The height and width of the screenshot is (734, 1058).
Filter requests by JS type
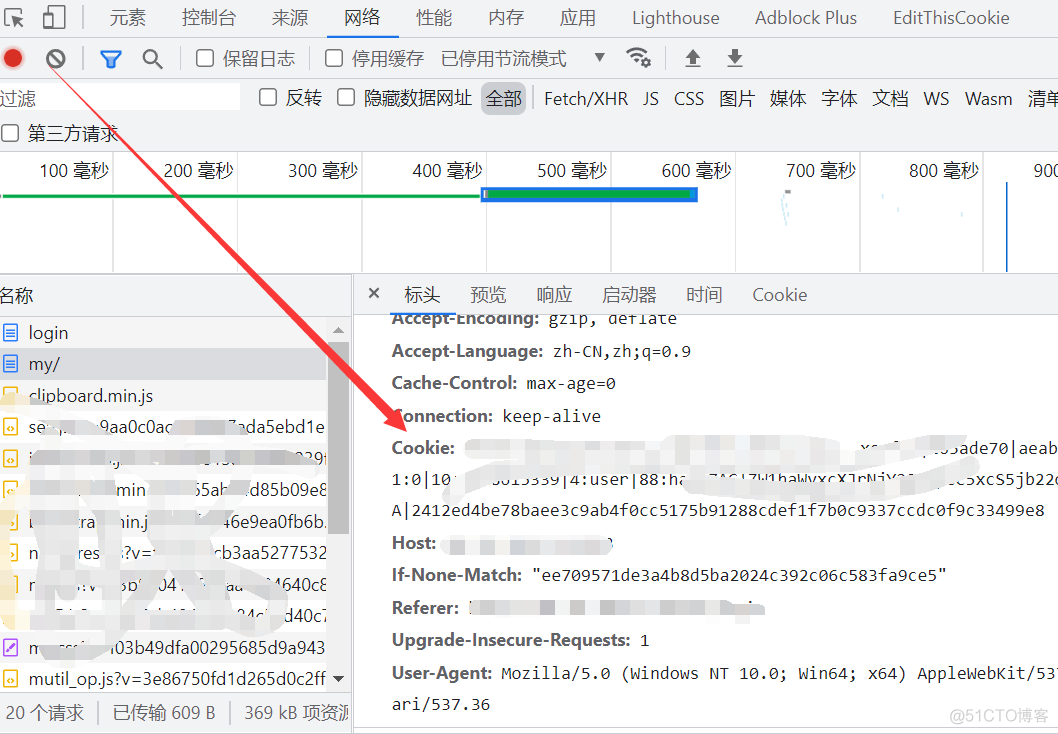click(x=650, y=98)
